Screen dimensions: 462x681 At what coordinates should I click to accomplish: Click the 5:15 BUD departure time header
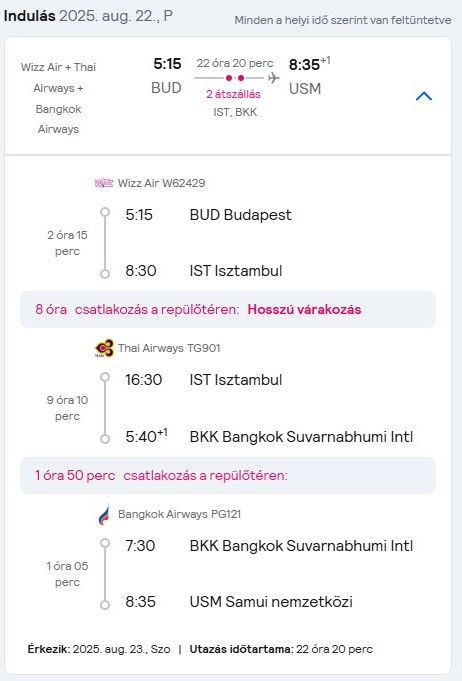coord(167,64)
